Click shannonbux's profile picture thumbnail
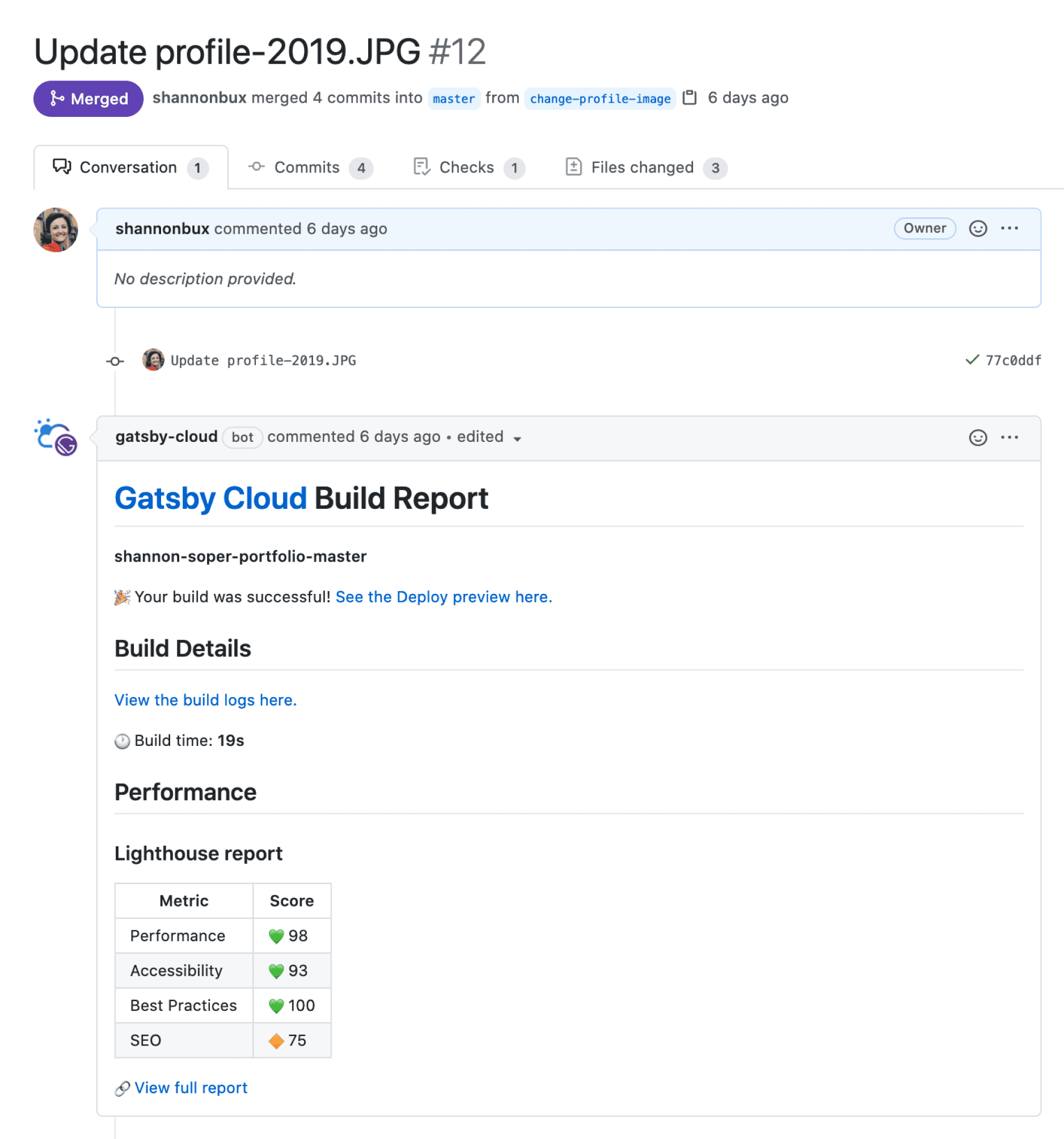This screenshot has width=1064, height=1139. [56, 230]
